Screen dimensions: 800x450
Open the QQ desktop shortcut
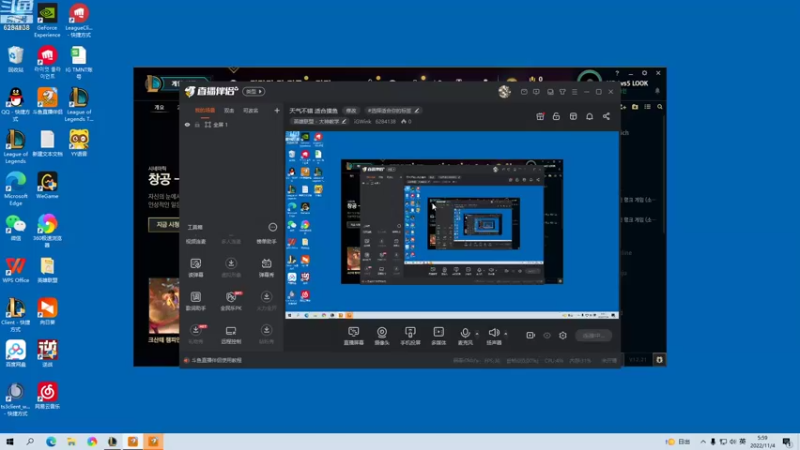coord(15,104)
